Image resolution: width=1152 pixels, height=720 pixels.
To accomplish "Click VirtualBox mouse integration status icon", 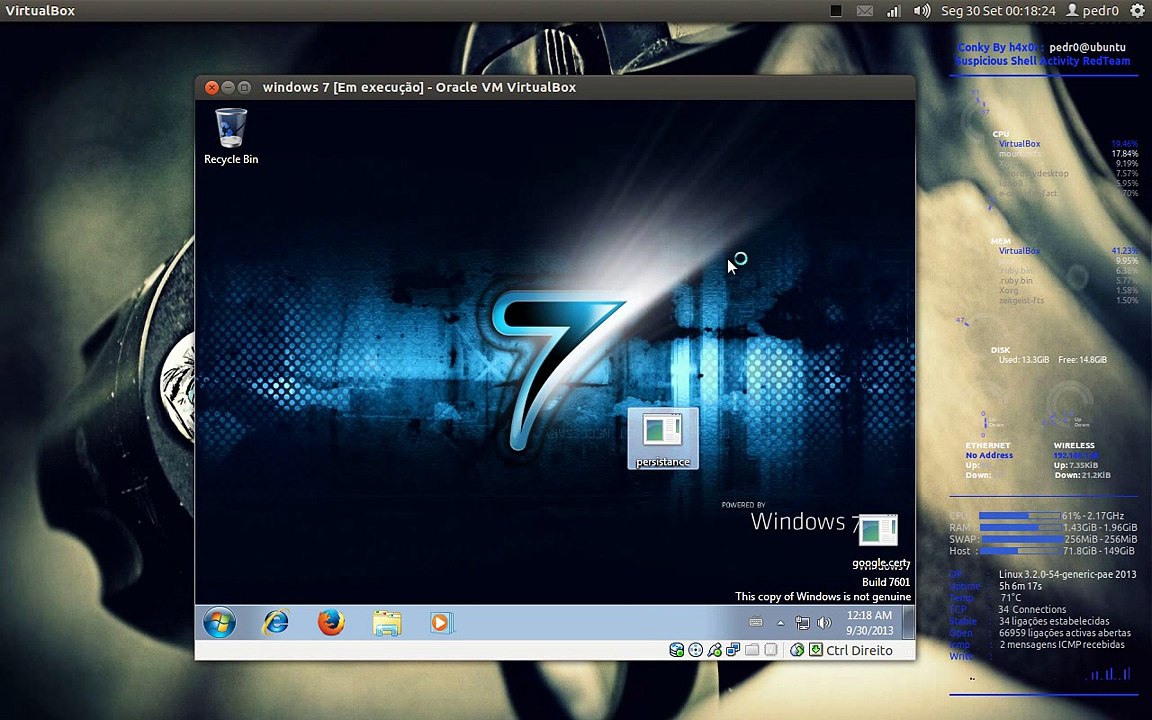I will 797,650.
